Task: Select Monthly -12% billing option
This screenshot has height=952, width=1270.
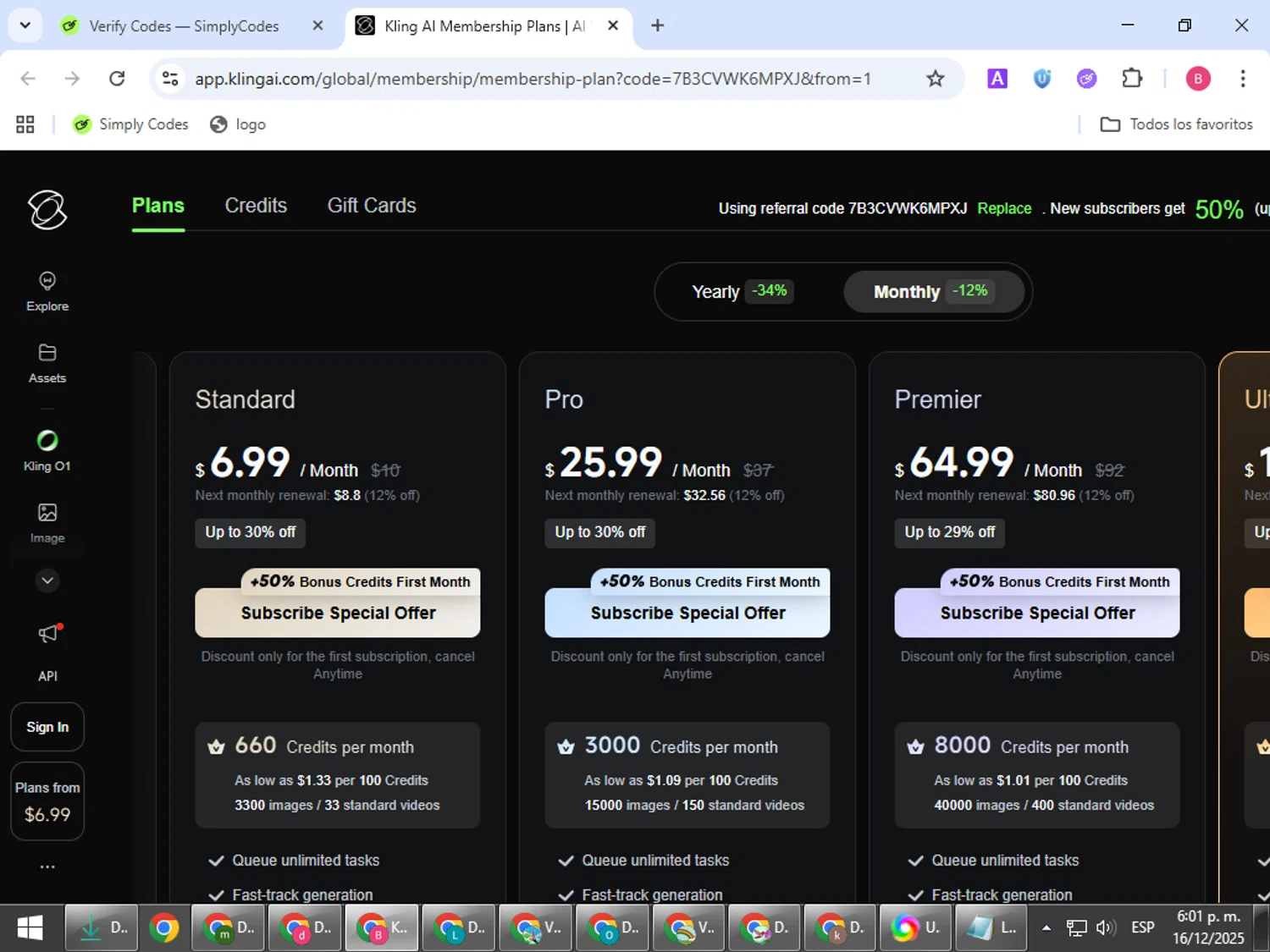Action: coord(933,292)
